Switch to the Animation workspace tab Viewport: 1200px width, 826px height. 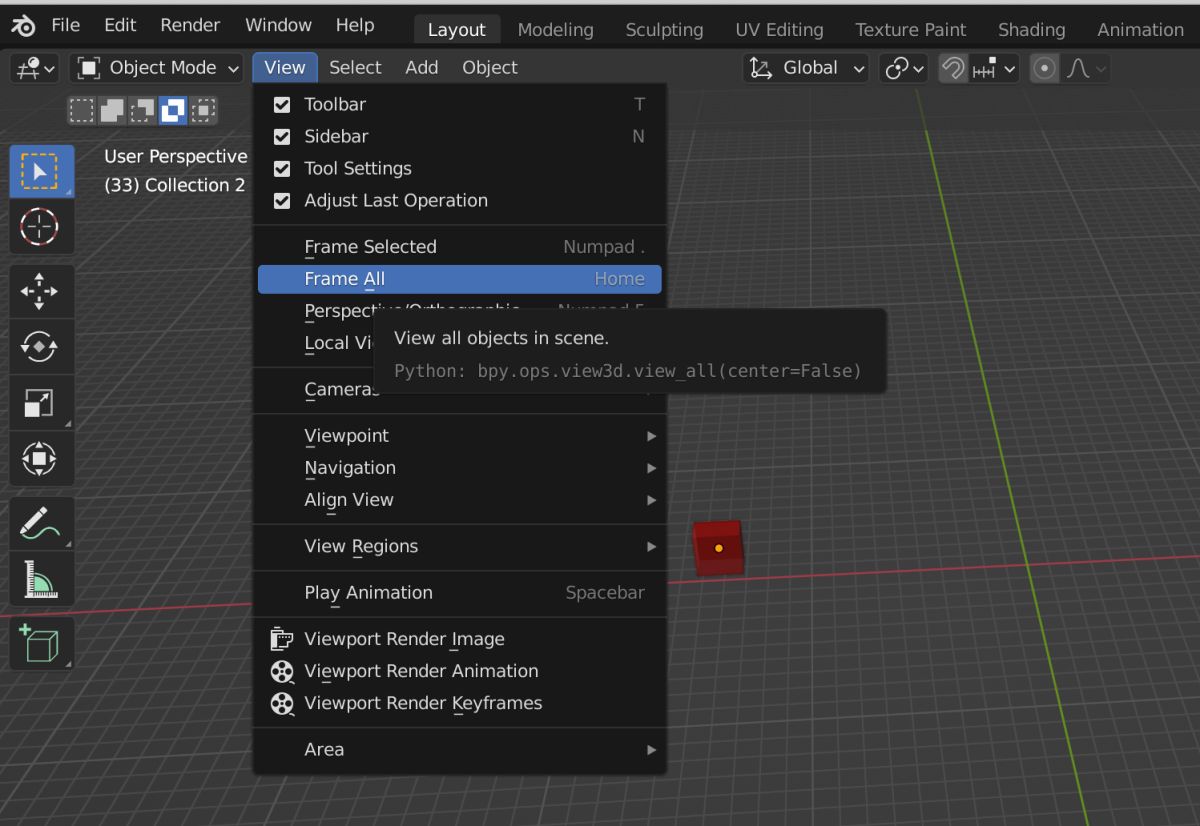click(1141, 29)
